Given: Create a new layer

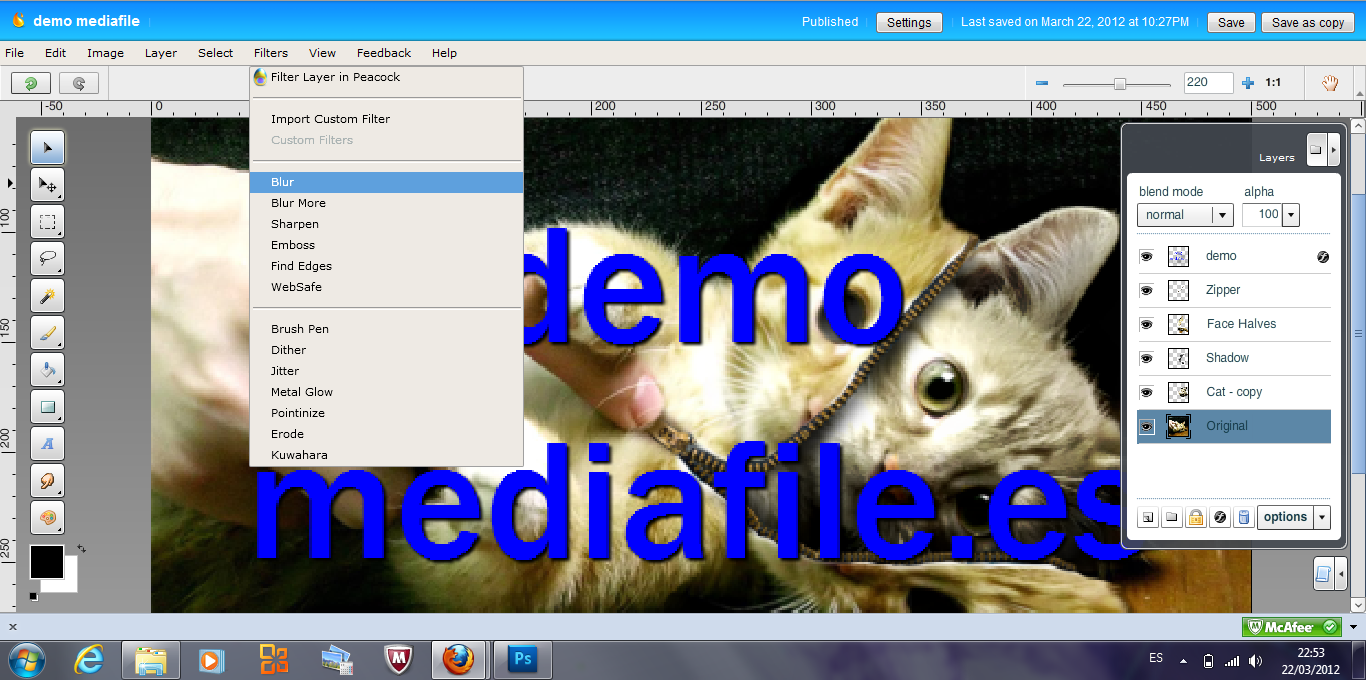Looking at the screenshot, I should point(1147,517).
